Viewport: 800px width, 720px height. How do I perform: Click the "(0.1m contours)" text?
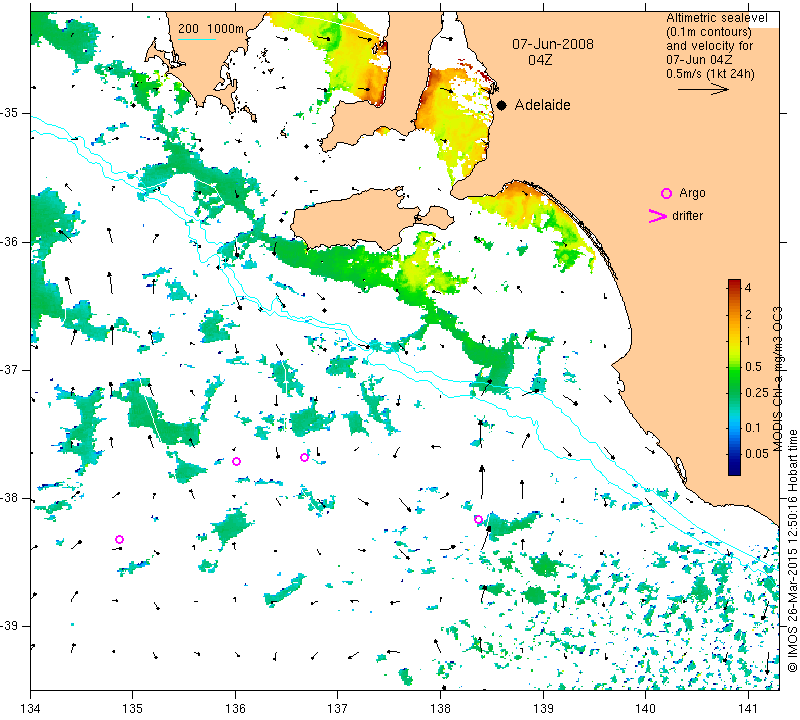pyautogui.click(x=709, y=32)
